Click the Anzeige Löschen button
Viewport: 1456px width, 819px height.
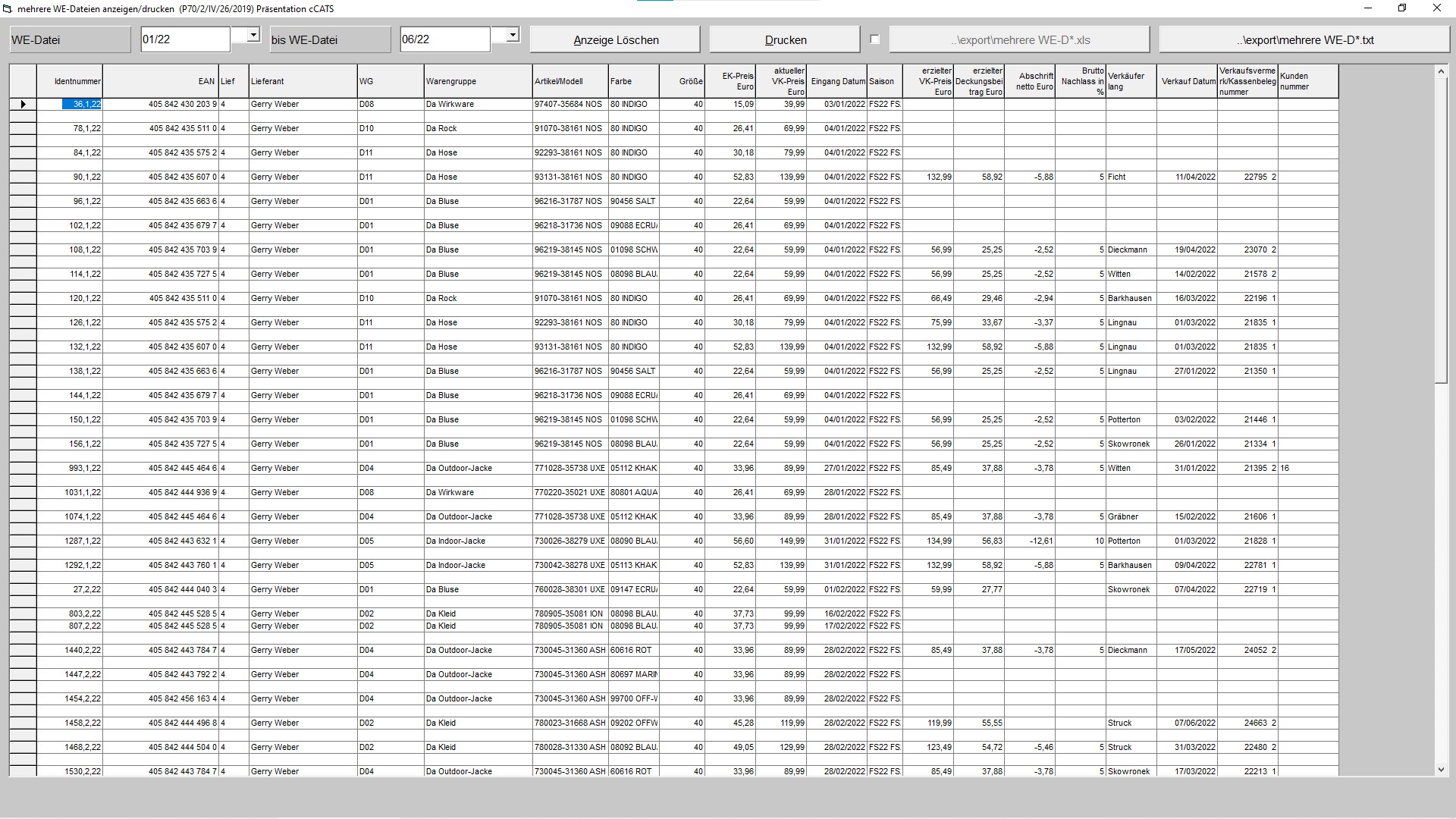pos(615,39)
